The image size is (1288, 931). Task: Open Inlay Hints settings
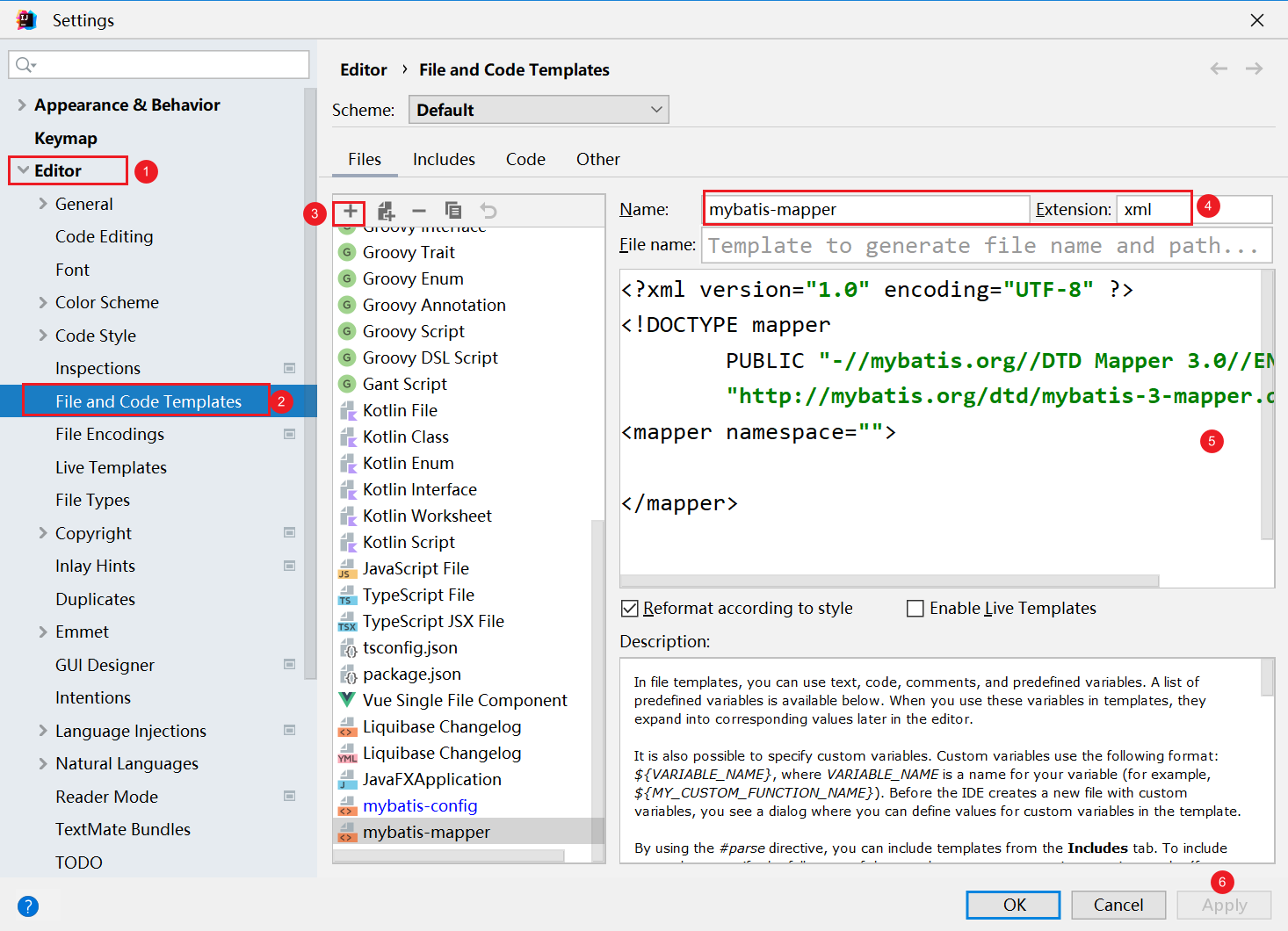point(95,566)
